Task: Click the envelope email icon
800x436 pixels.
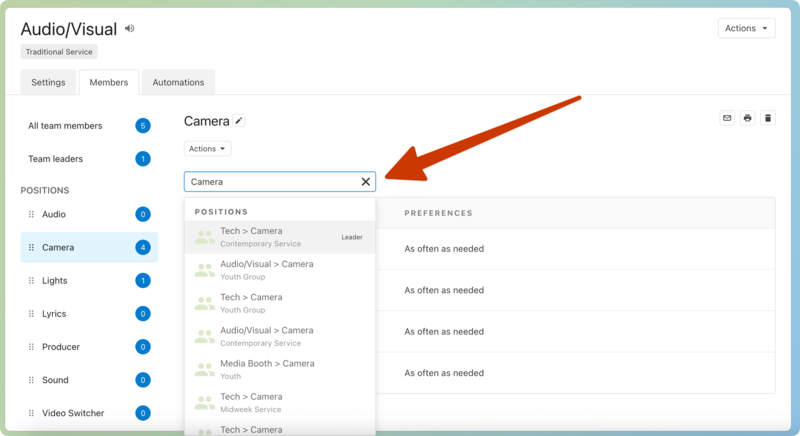Action: pyautogui.click(x=727, y=118)
